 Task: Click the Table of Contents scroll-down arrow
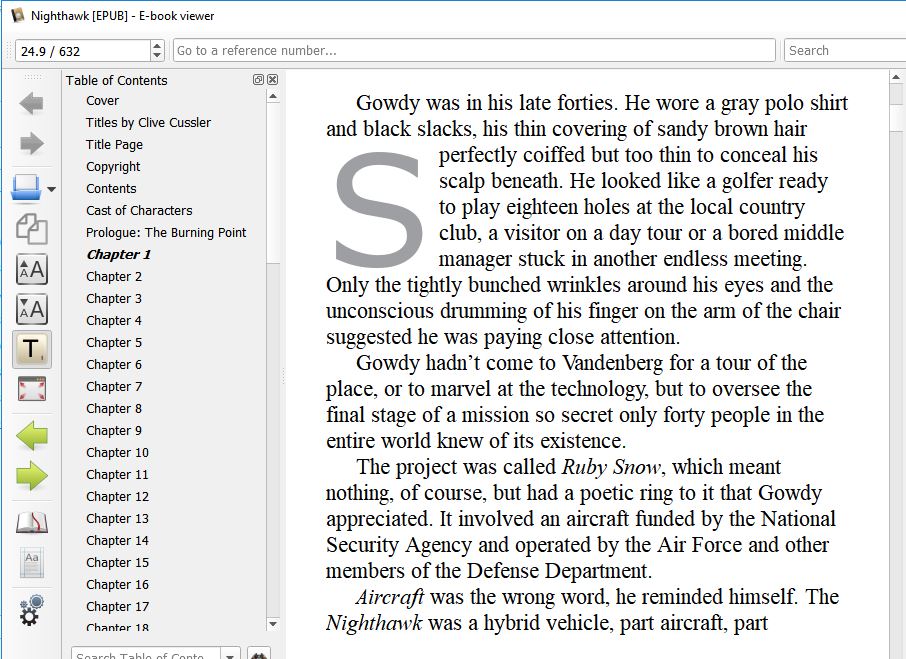tap(273, 624)
